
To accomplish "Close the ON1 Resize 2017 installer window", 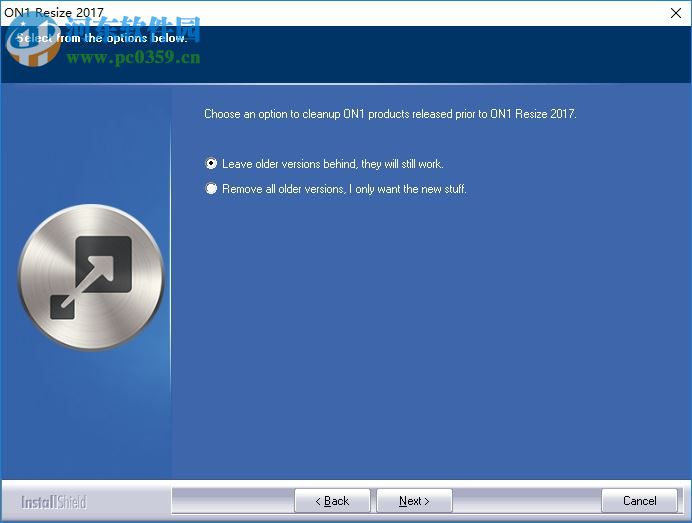I will point(676,13).
